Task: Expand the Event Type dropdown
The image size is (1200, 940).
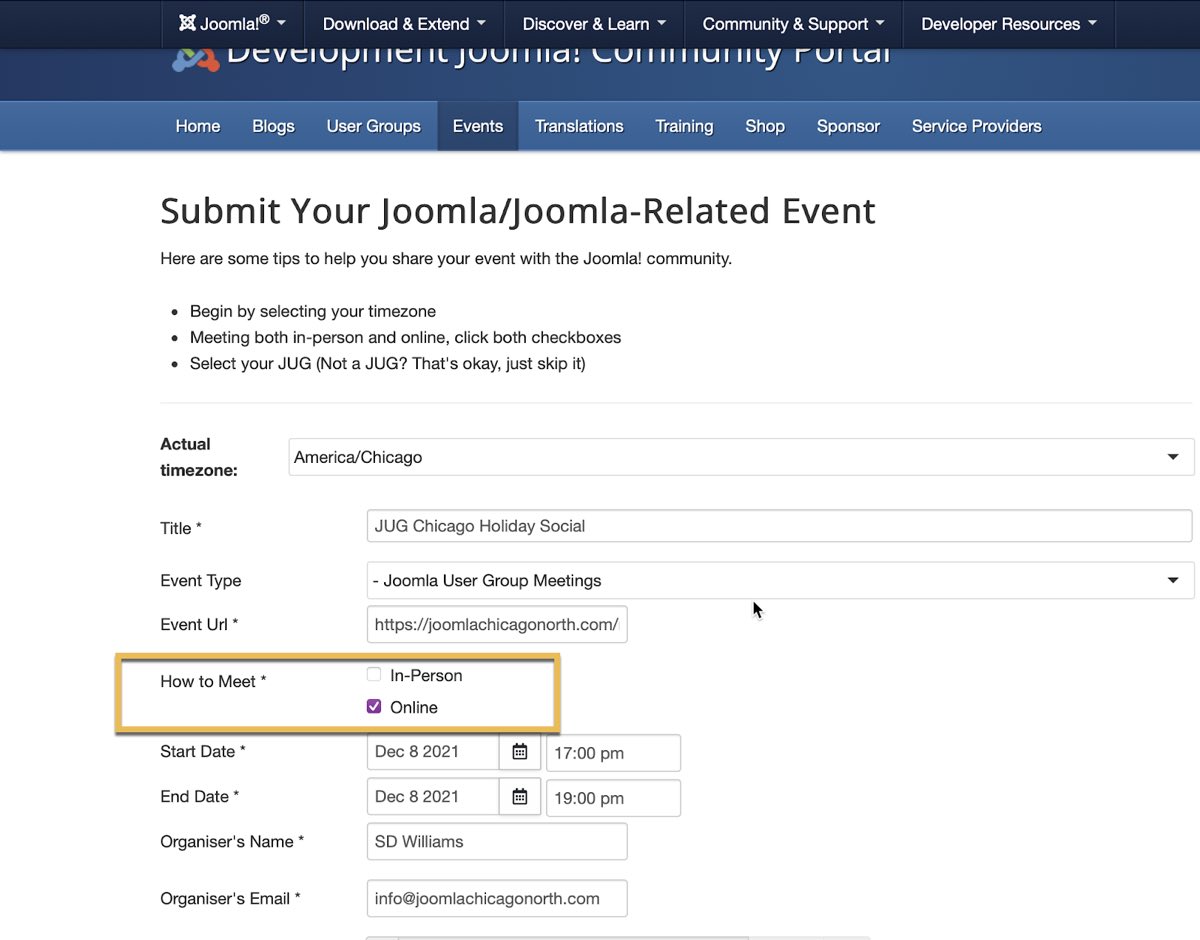Action: pos(780,581)
